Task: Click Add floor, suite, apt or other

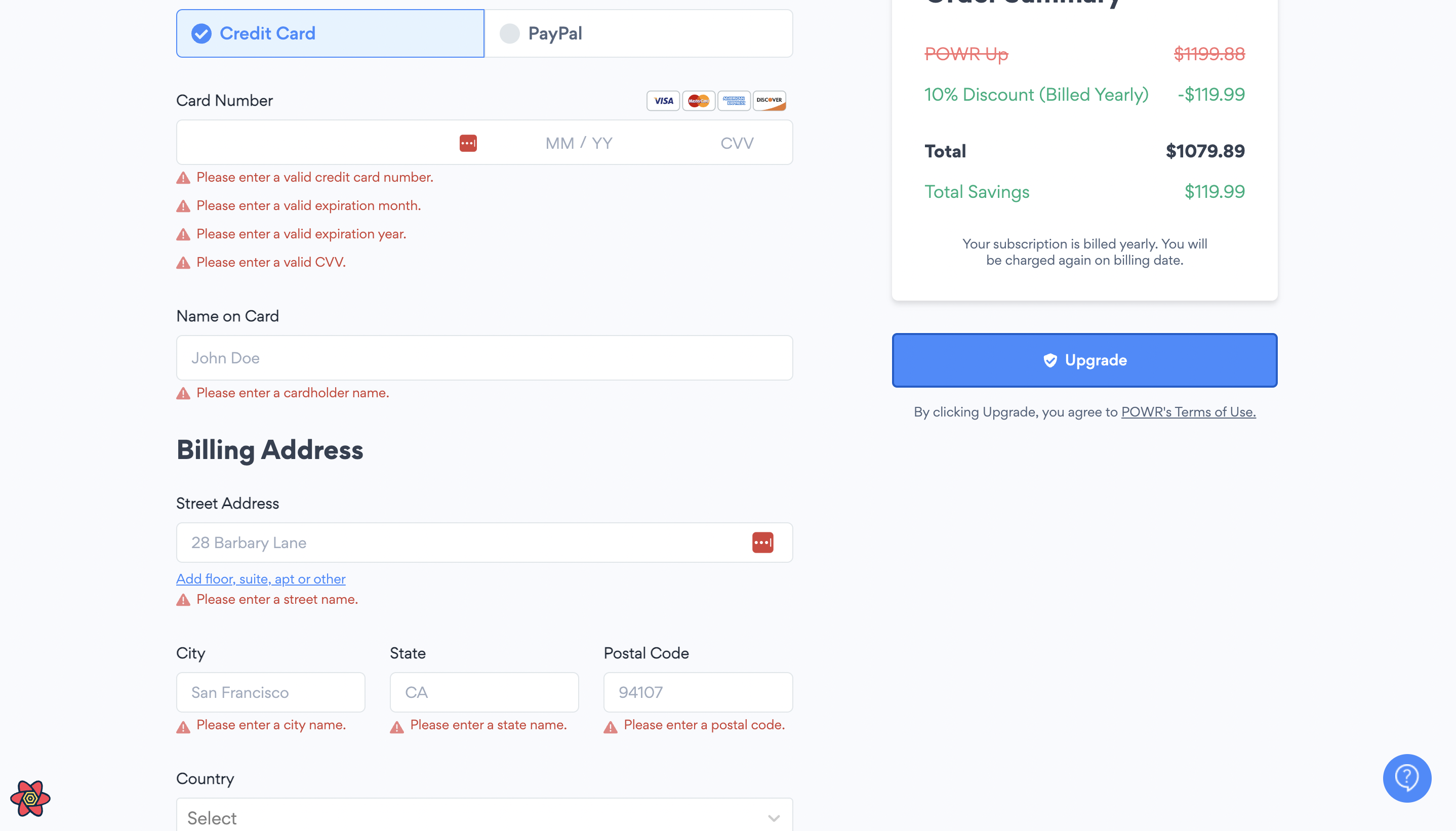Action: 261,578
